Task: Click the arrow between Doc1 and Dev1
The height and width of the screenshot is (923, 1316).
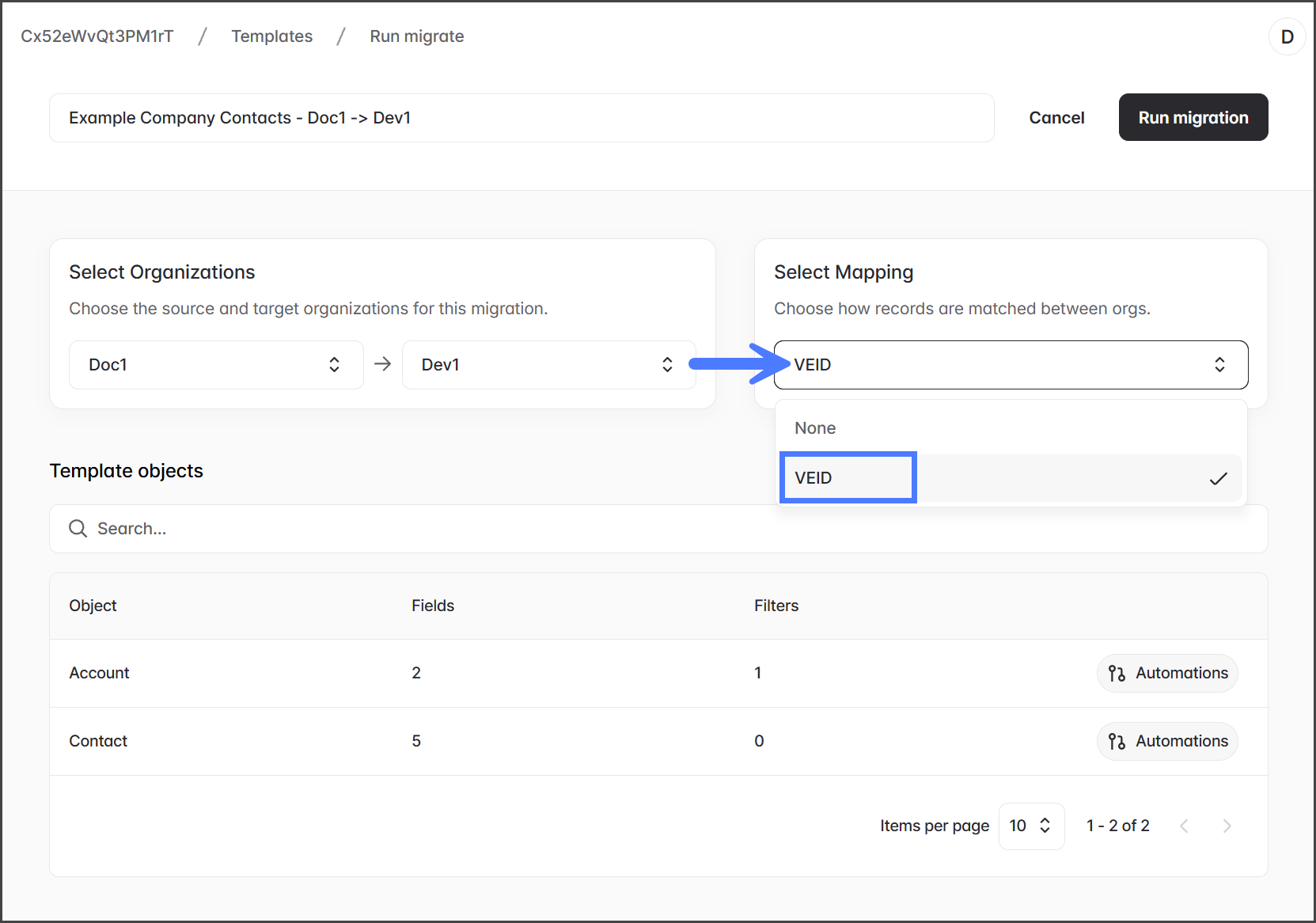Action: [383, 364]
